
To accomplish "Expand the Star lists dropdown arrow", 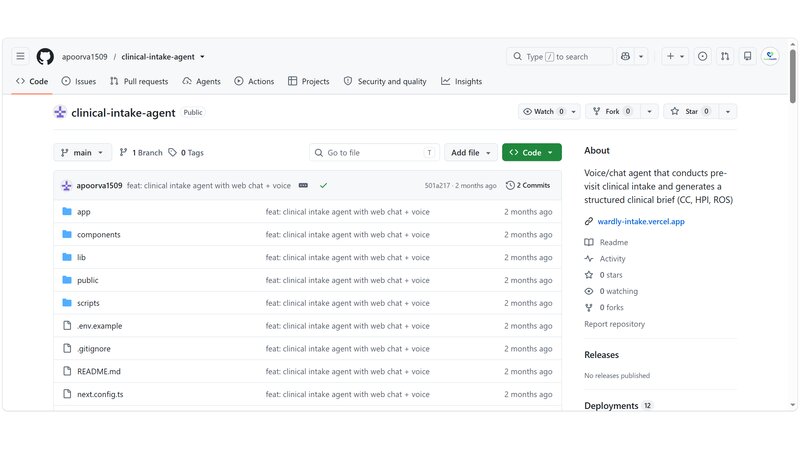I will (728, 111).
